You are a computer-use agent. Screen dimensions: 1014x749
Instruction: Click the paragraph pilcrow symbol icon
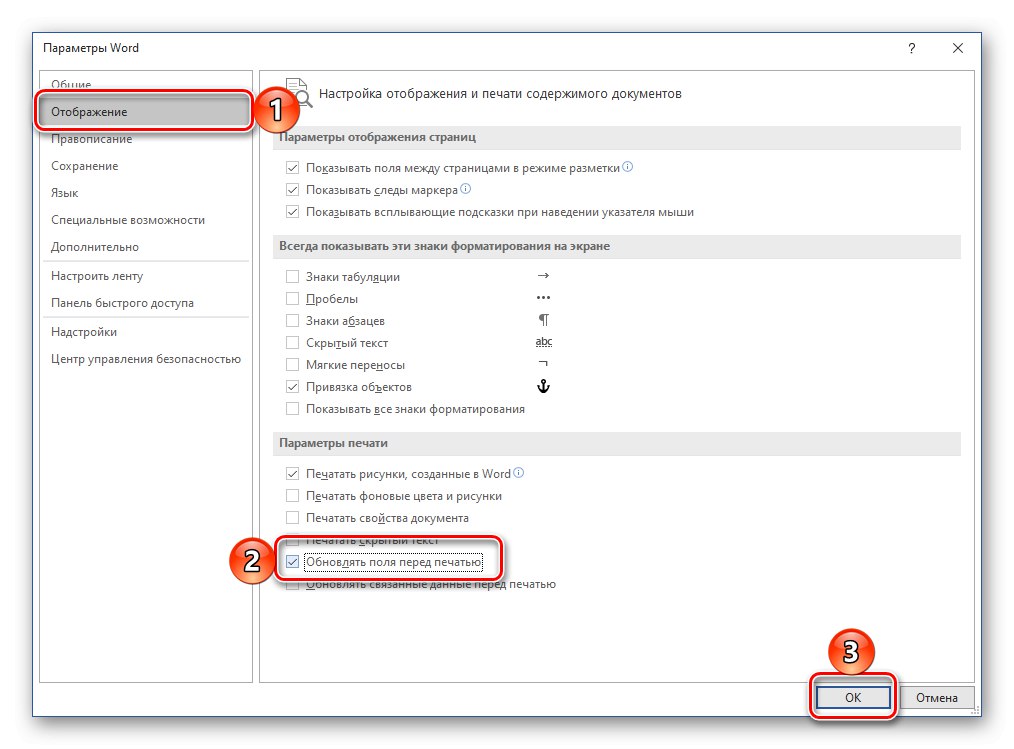544,320
